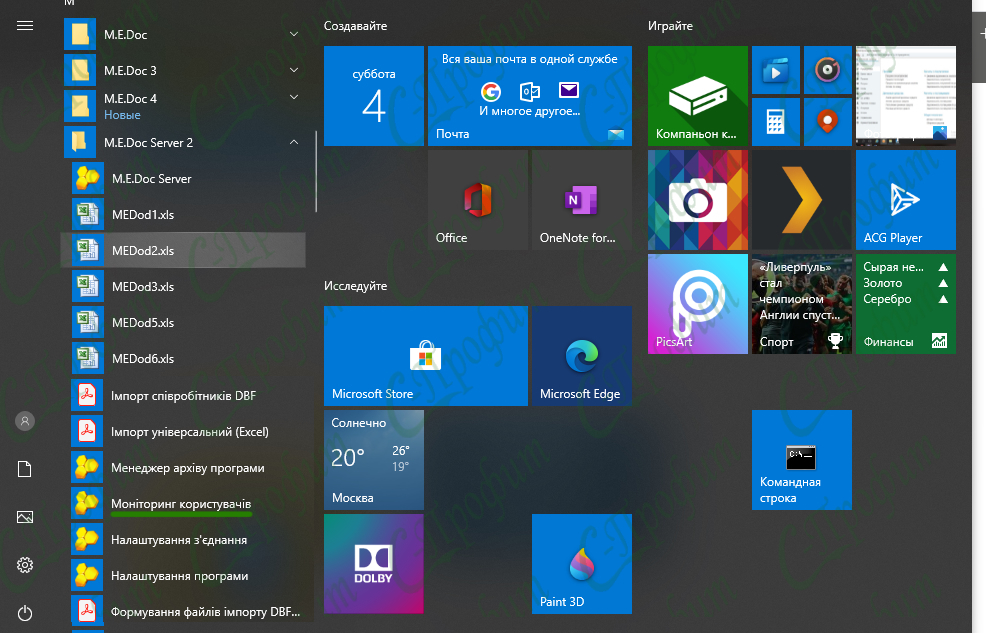Viewport: 986px width, 633px height.
Task: Open MEDod2.xls file
Action: (x=184, y=250)
